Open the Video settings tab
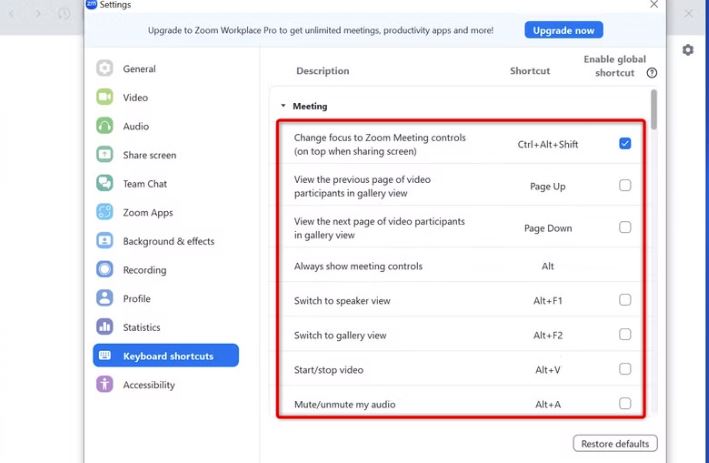Viewport: 709px width, 463px height. pos(166,97)
